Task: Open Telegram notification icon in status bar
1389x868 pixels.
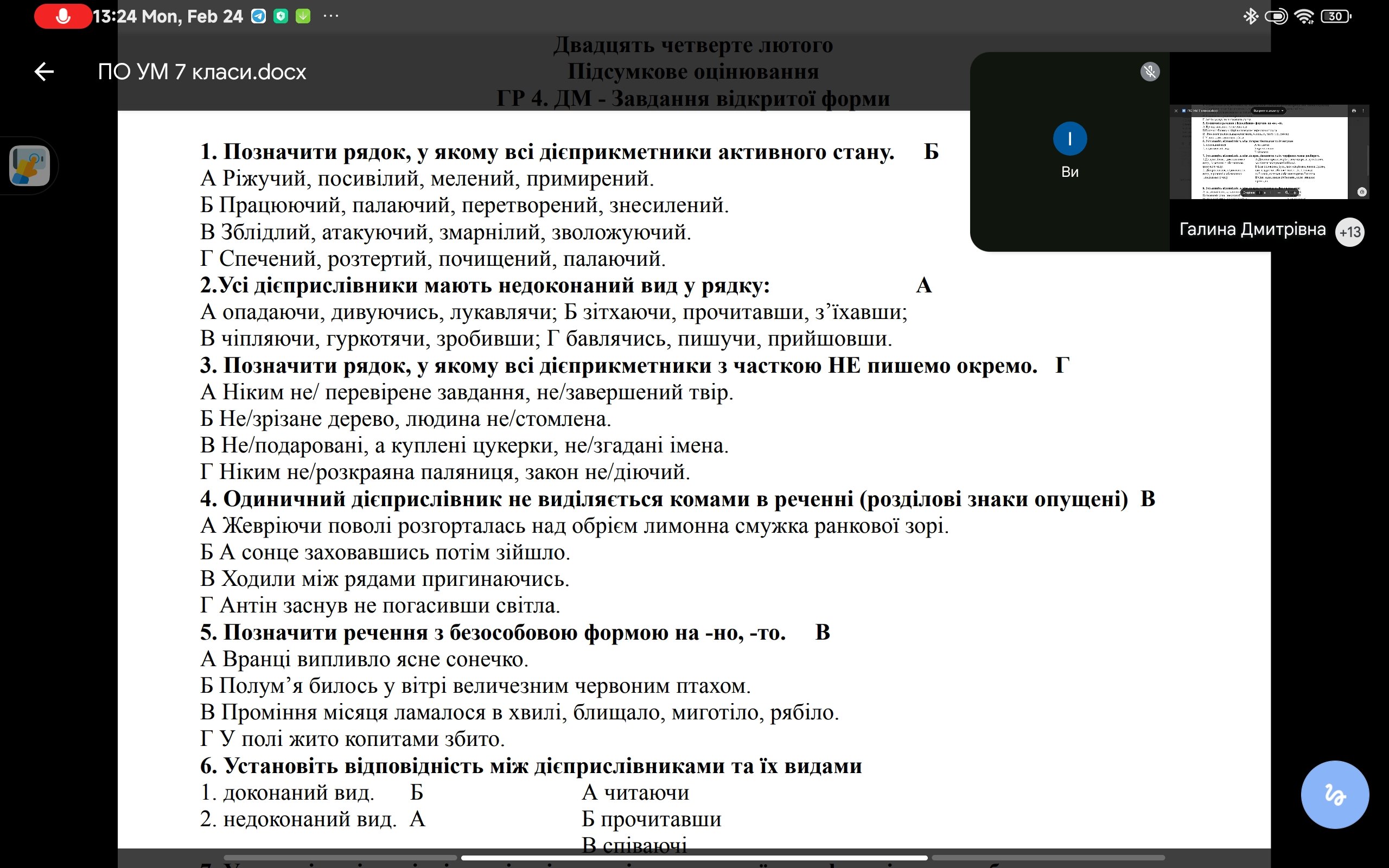Action: pyautogui.click(x=259, y=16)
